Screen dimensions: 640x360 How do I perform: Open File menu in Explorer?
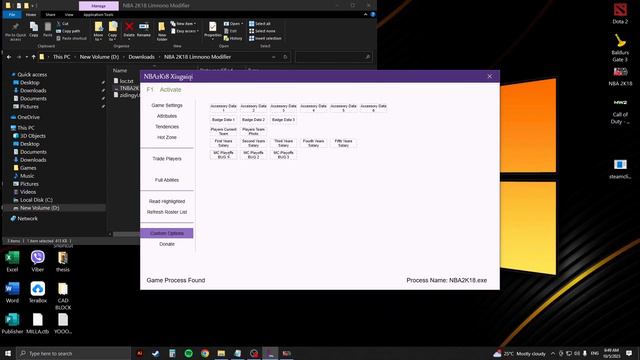click(12, 15)
